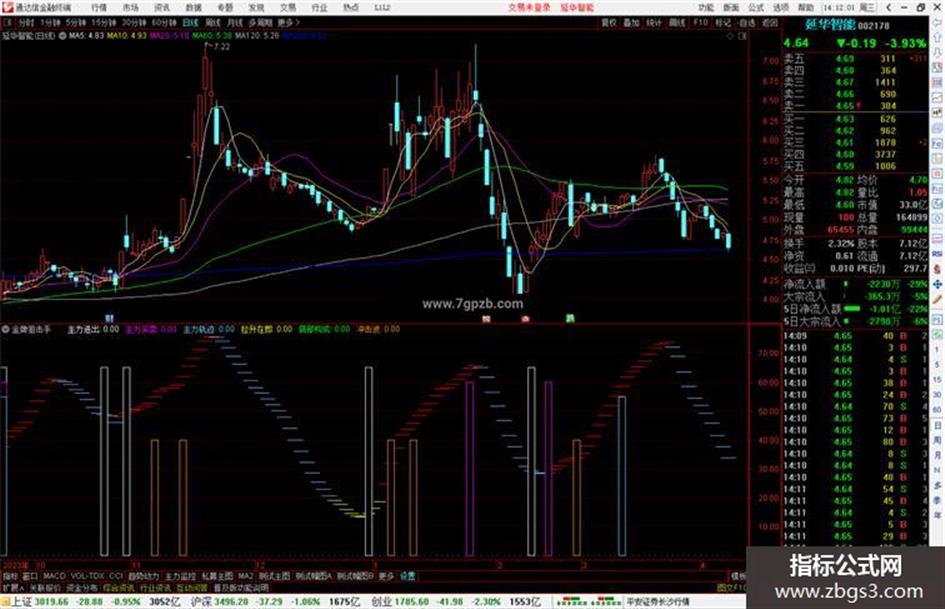The width and height of the screenshot is (945, 609).
Task: Open the 多周期 multi-period view
Action: pyautogui.click(x=260, y=22)
